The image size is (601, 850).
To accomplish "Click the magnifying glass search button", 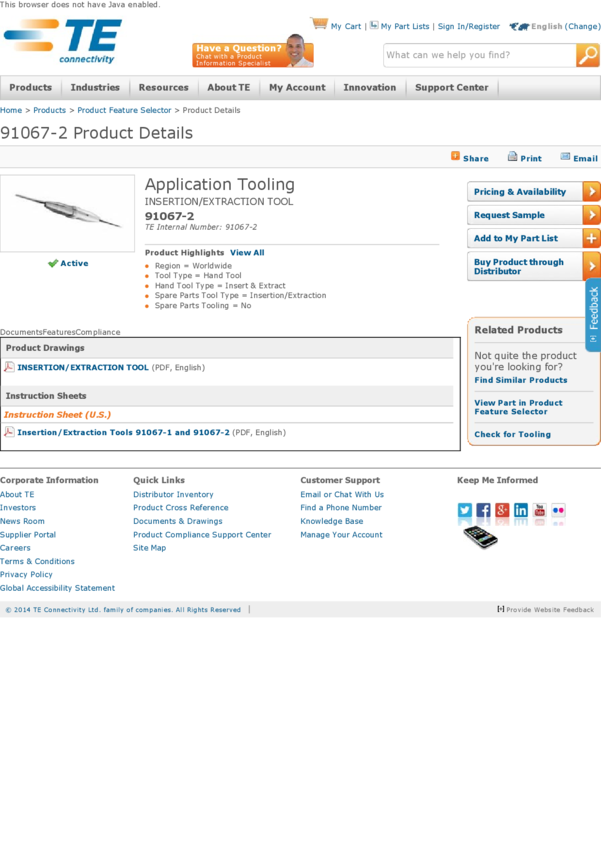I will (587, 55).
